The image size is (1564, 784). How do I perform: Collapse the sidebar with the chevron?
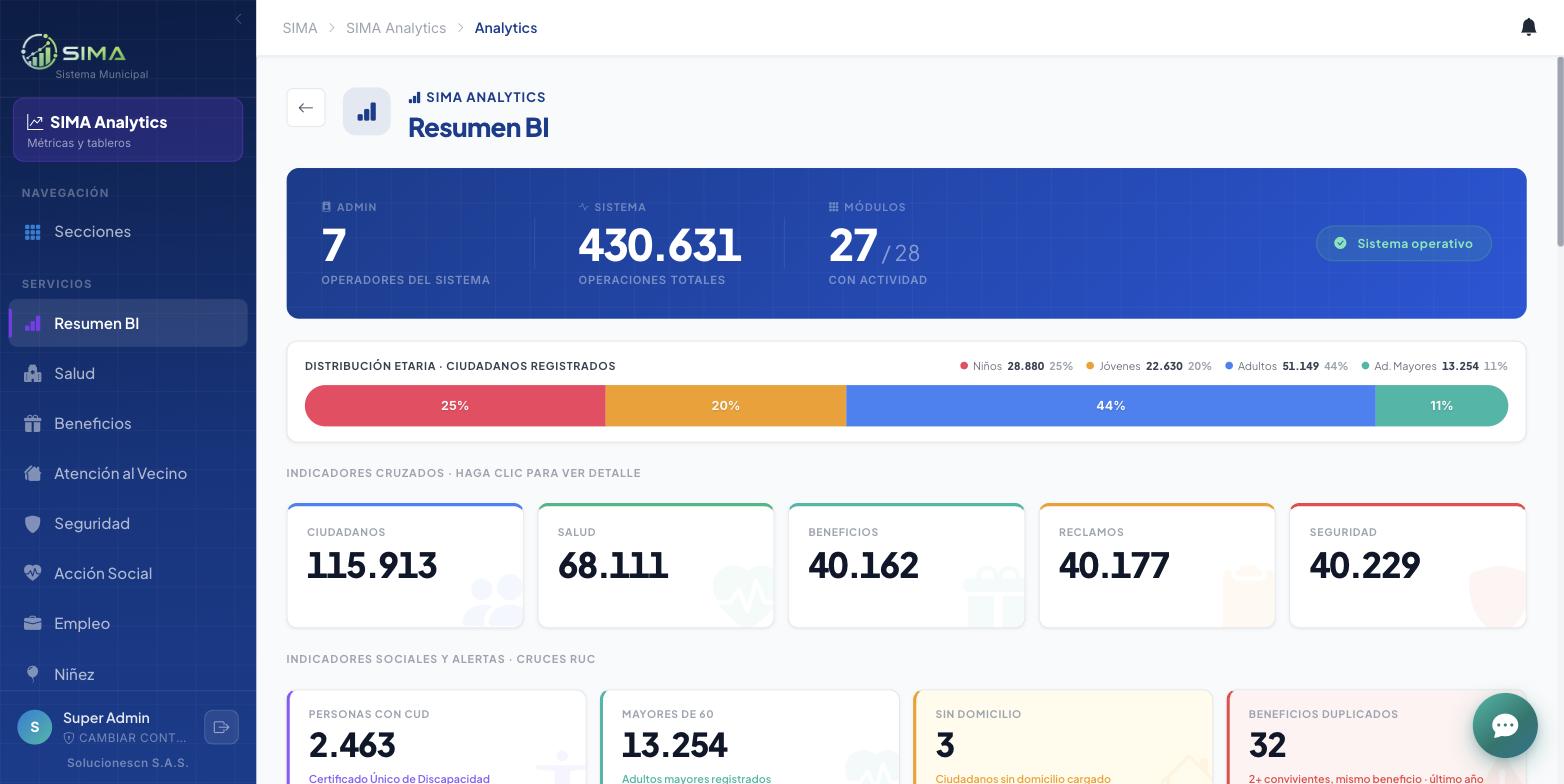238,18
